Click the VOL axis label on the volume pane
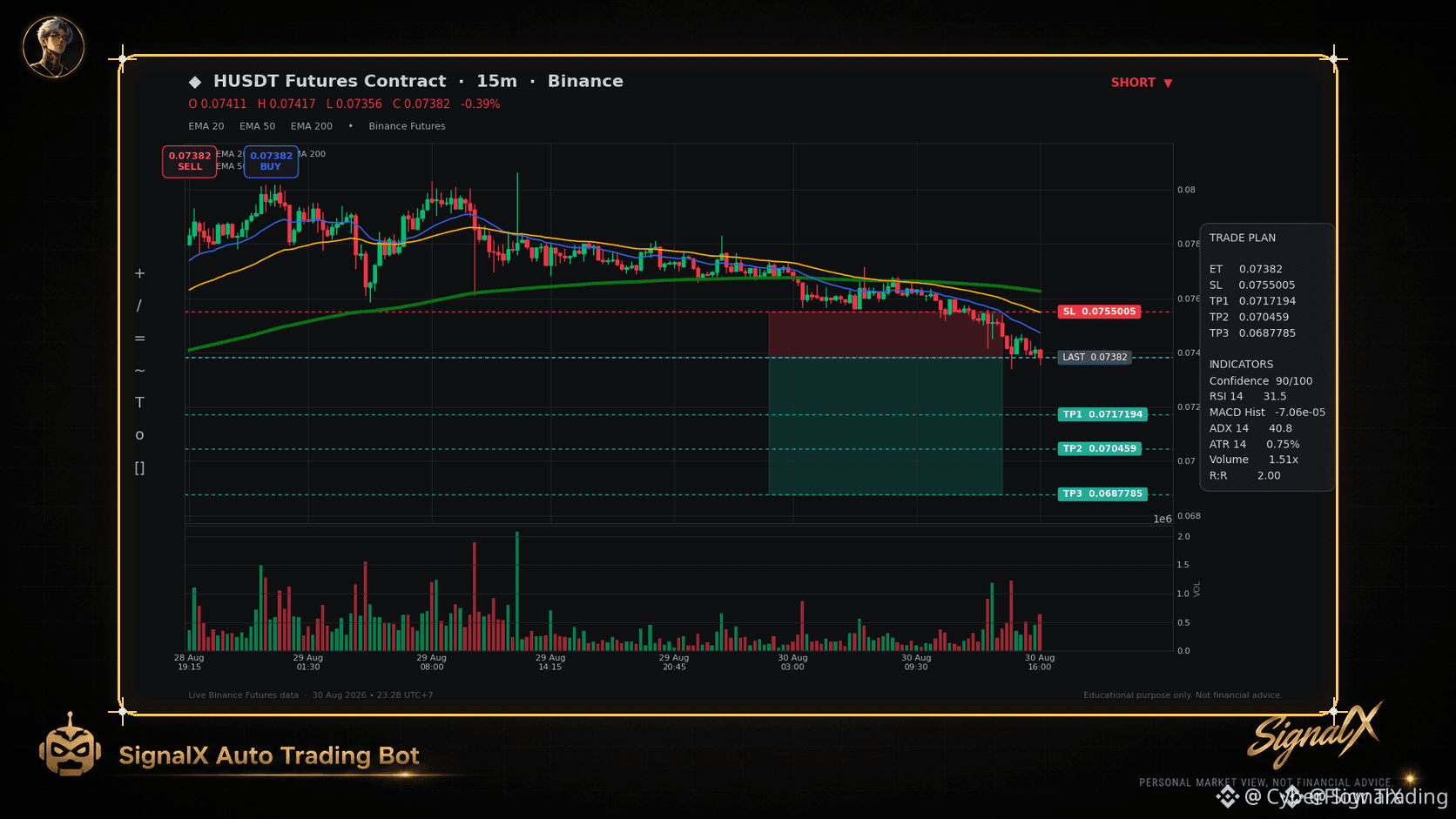The height and width of the screenshot is (819, 1456). [1197, 589]
